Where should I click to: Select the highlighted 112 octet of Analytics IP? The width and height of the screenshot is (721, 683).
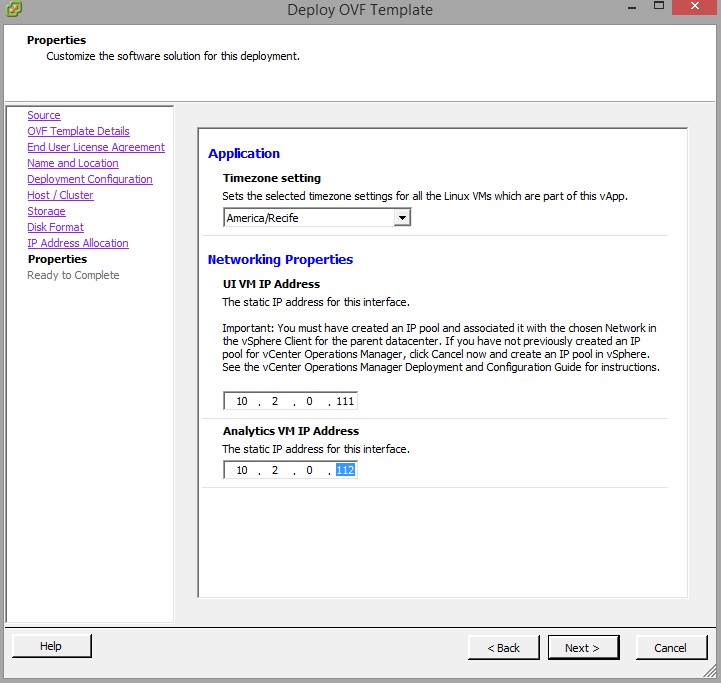pos(345,470)
